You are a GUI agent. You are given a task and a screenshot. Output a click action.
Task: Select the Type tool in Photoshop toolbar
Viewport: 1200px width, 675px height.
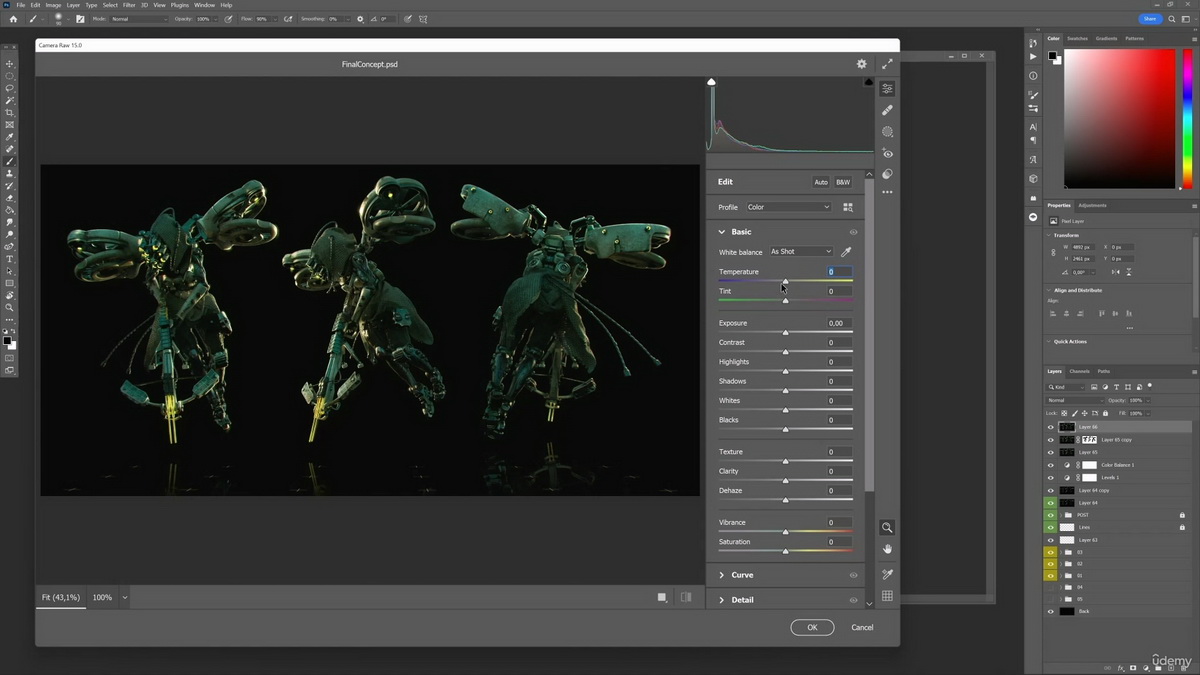click(10, 259)
